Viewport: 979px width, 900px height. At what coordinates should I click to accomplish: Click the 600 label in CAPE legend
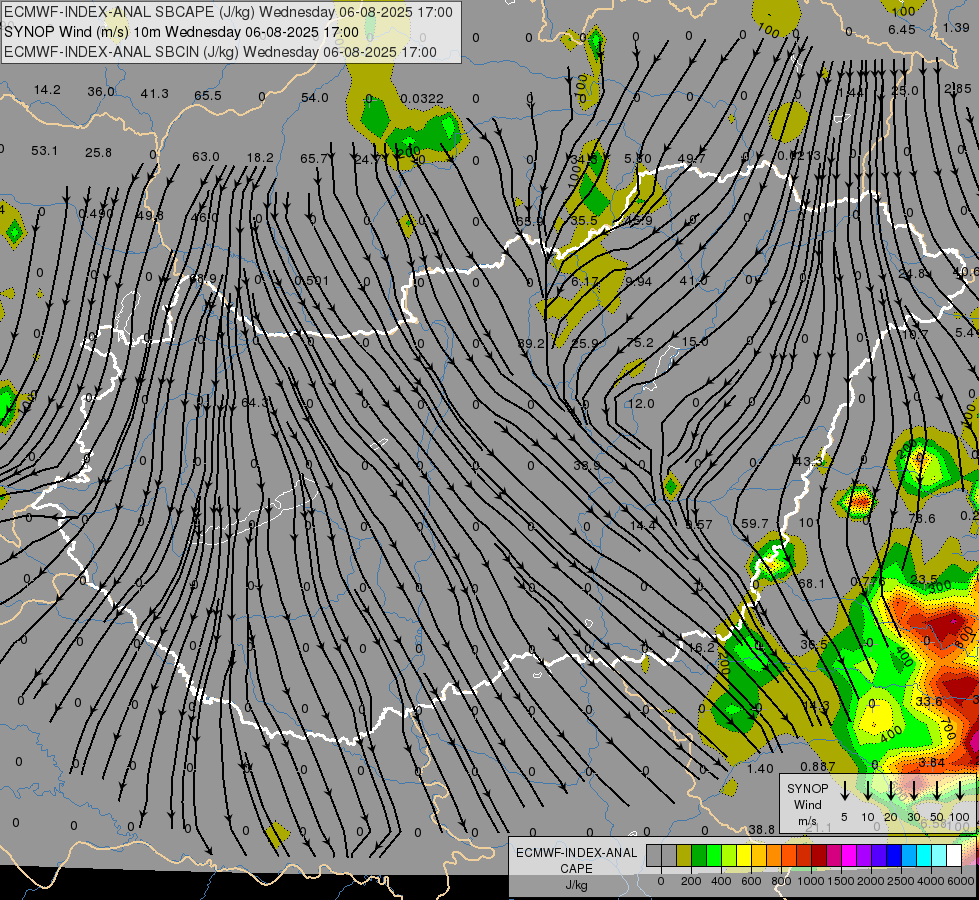(x=751, y=881)
